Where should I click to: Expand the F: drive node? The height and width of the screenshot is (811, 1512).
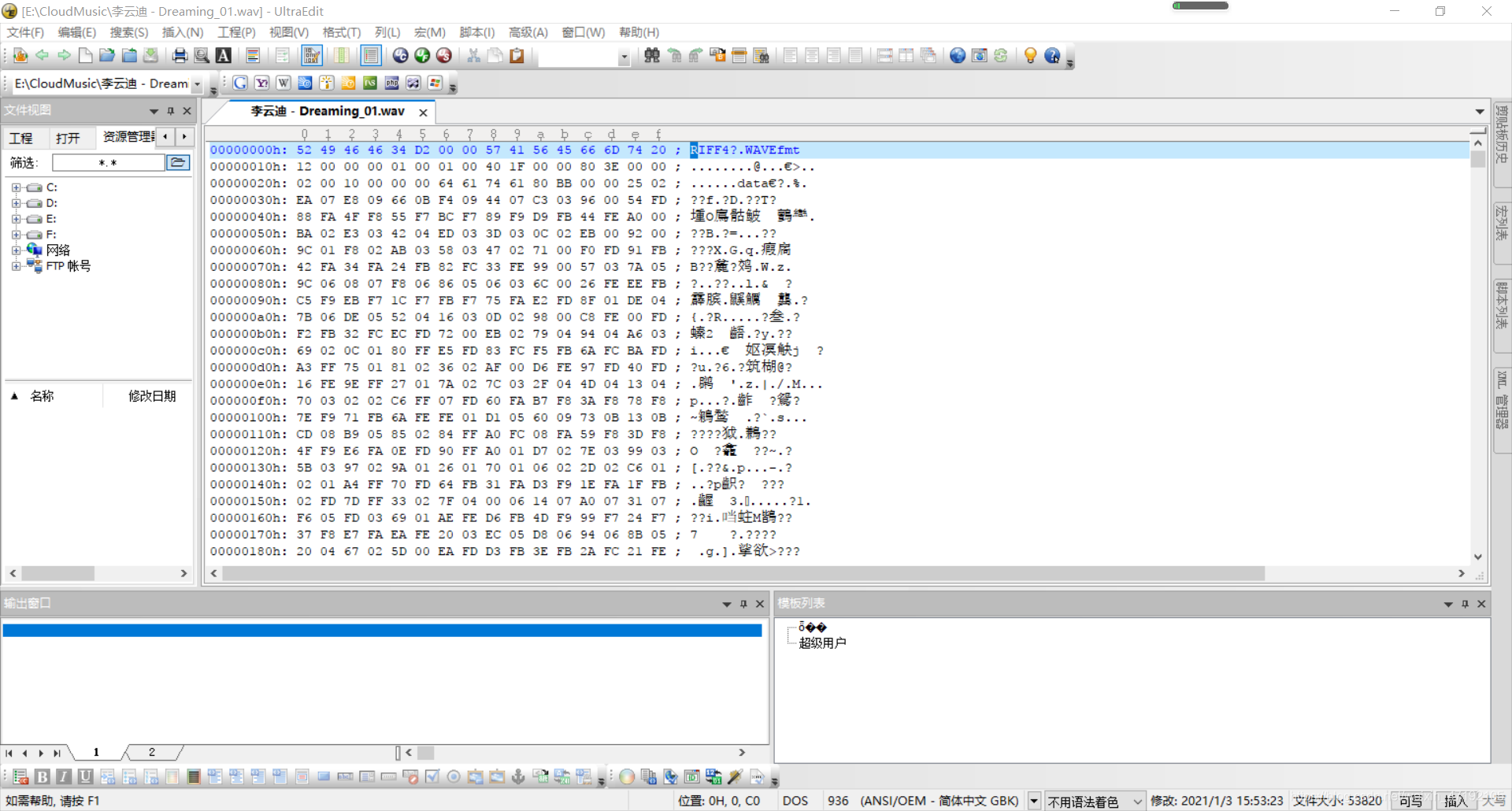pyautogui.click(x=16, y=235)
